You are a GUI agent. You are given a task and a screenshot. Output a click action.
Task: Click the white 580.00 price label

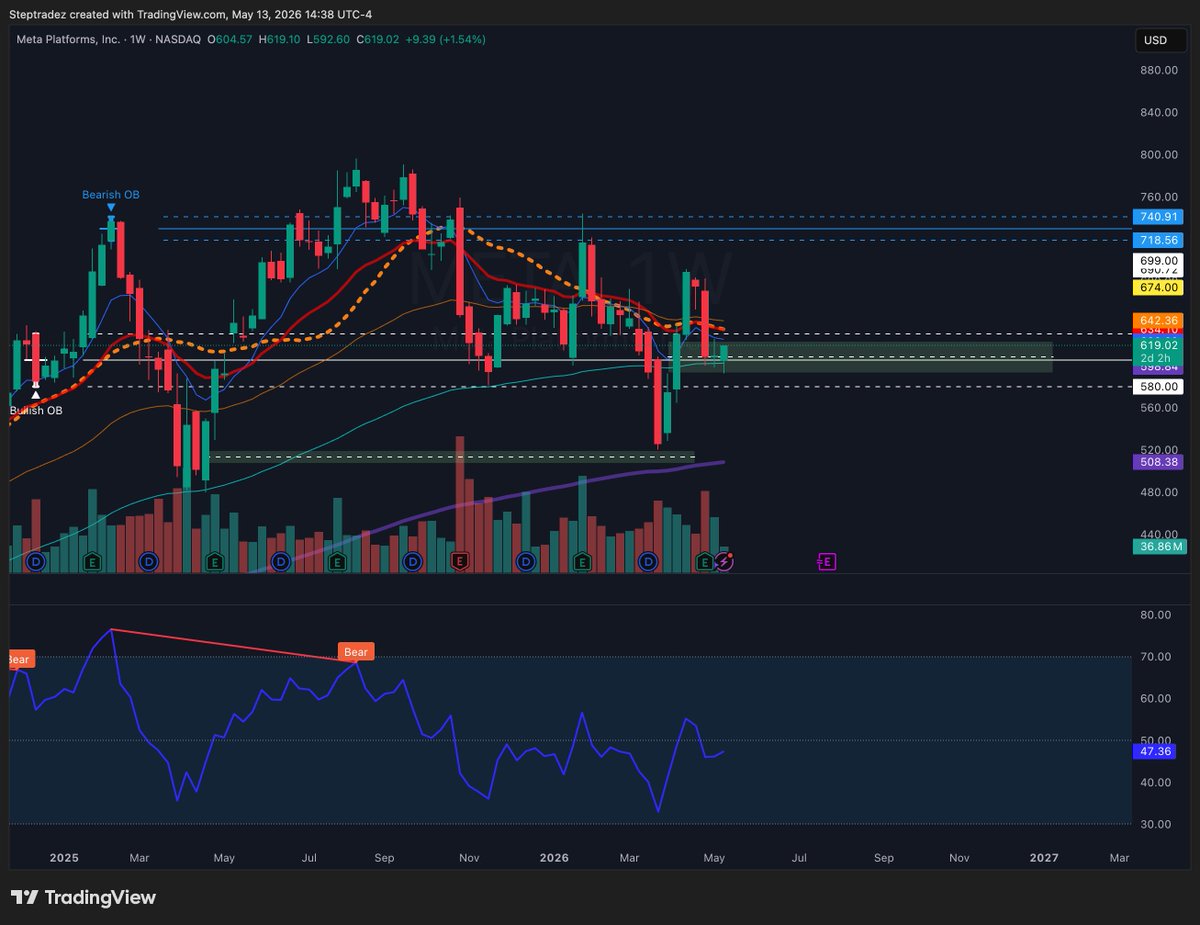[1159, 386]
